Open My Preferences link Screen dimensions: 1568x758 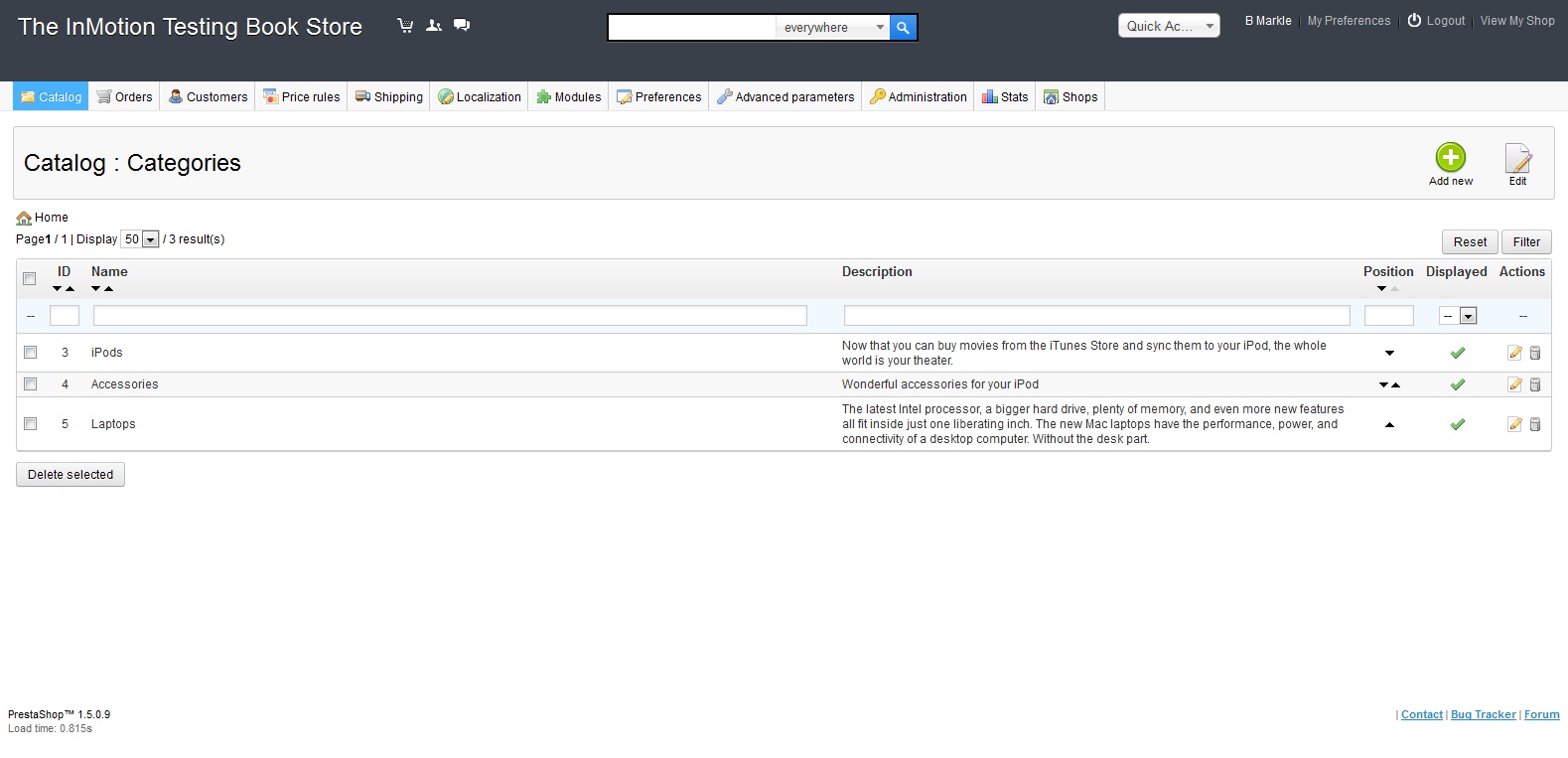point(1349,21)
